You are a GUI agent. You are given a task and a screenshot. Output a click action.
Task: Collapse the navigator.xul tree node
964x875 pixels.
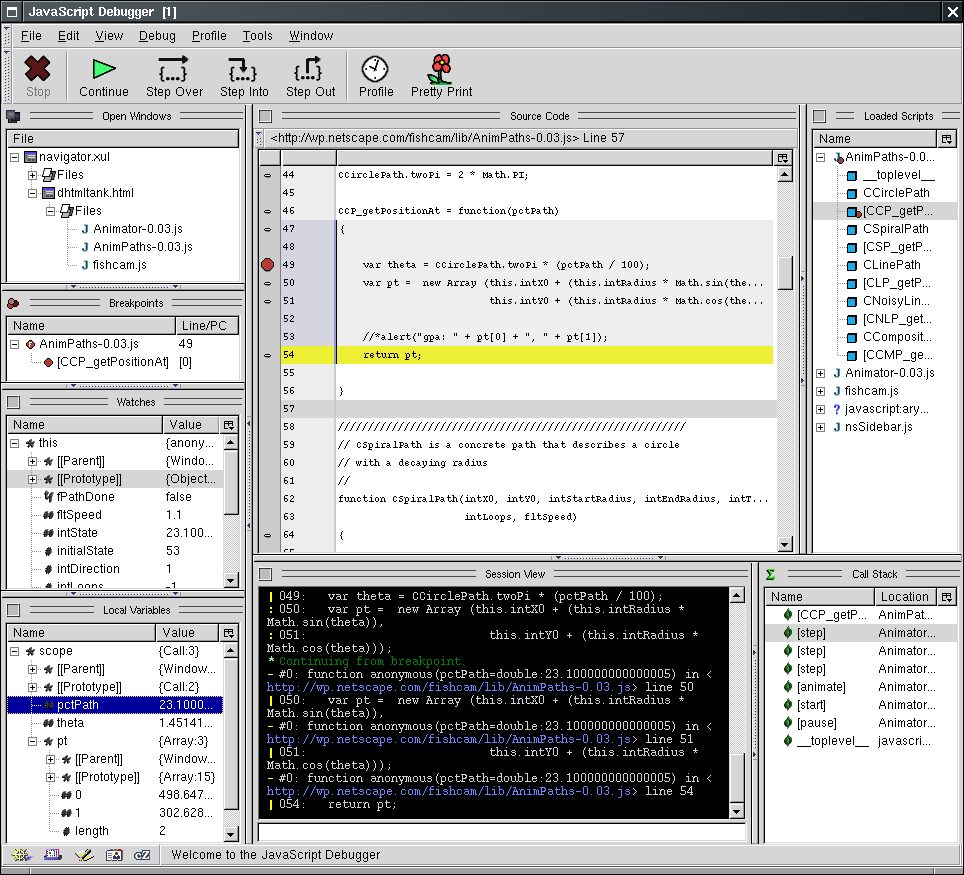coord(15,157)
